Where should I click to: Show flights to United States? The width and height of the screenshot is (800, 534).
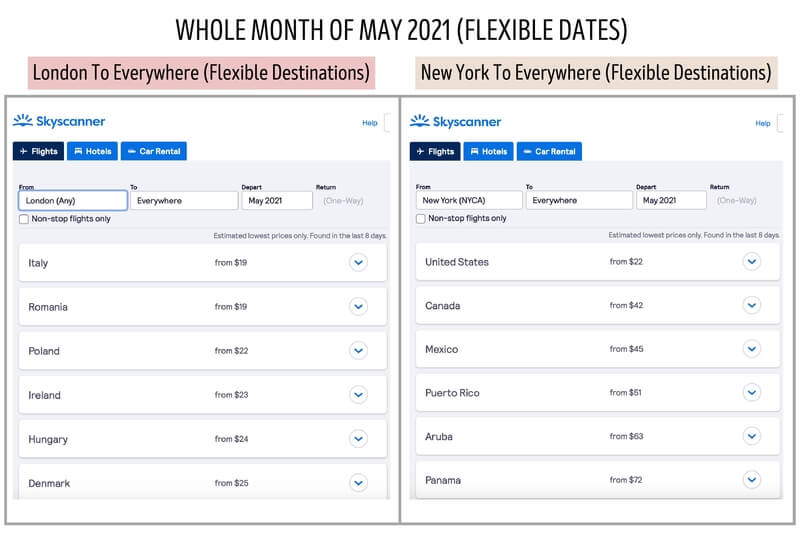tap(752, 262)
